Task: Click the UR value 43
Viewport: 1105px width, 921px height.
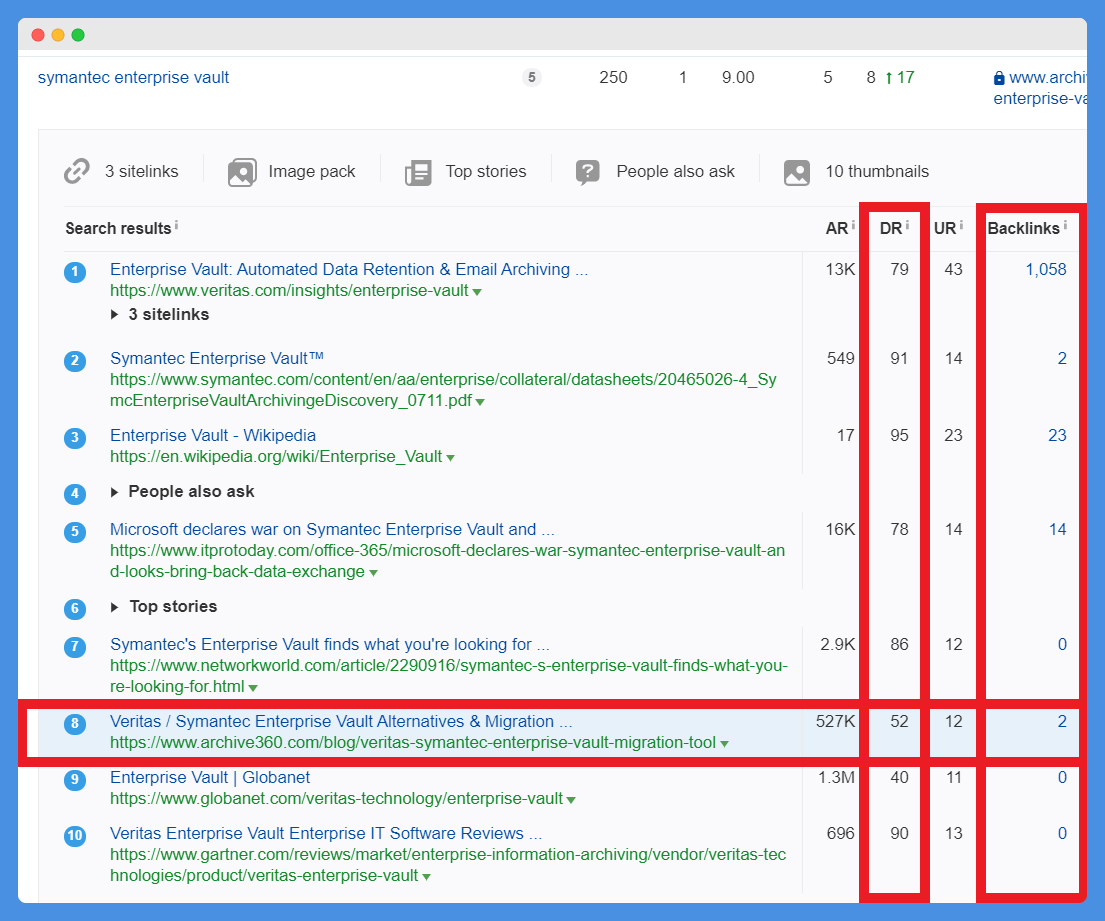Action: tap(953, 269)
